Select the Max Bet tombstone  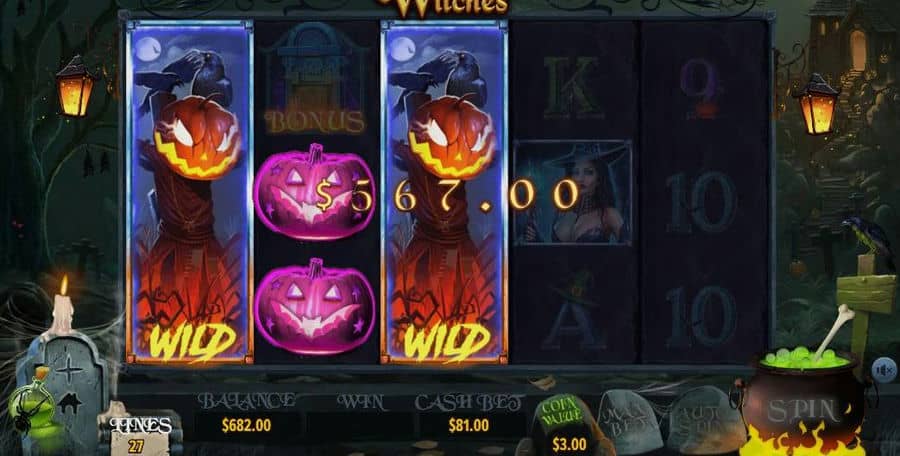[x=630, y=420]
